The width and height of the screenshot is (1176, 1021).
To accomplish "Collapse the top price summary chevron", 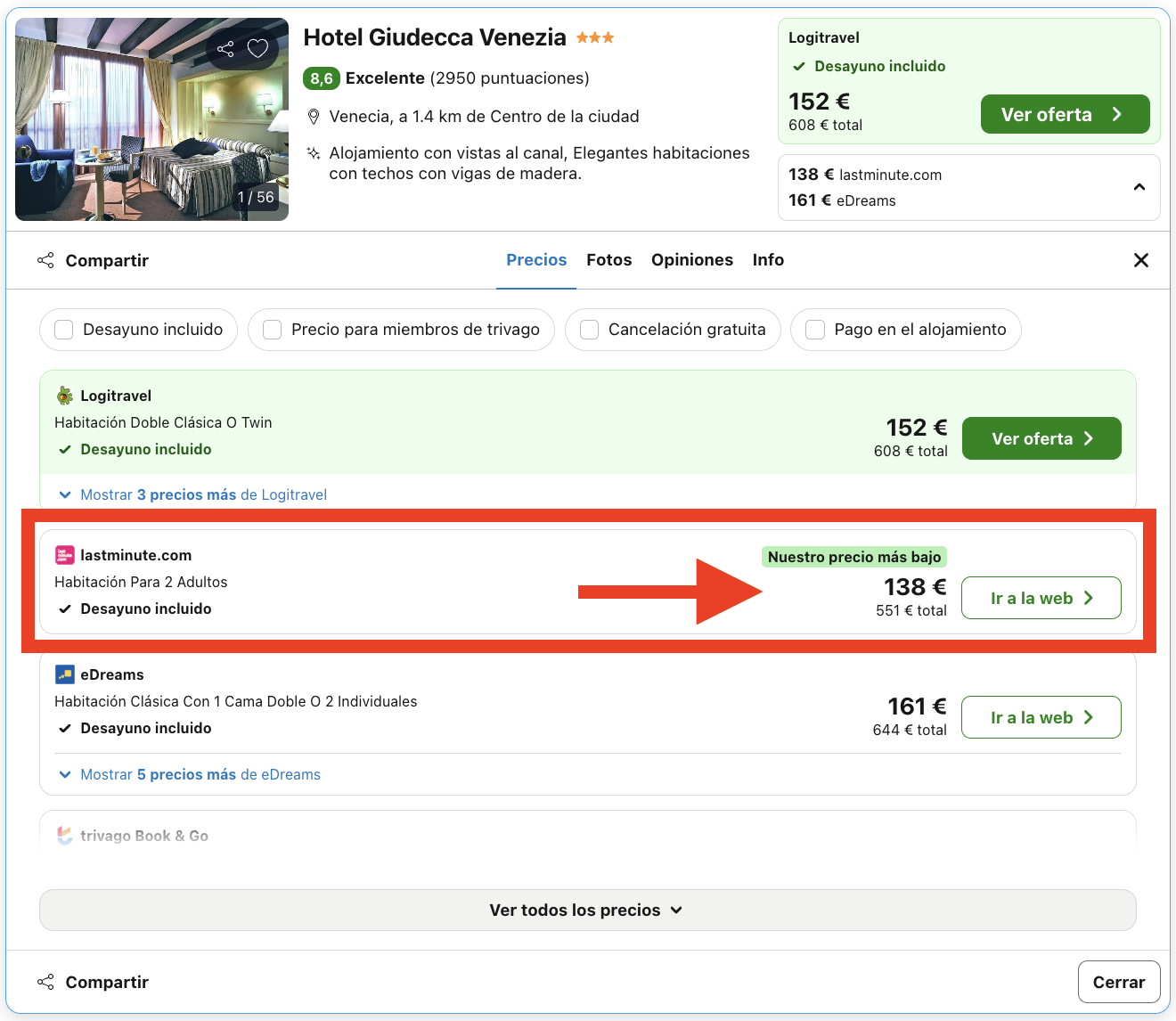I will click(x=1139, y=187).
